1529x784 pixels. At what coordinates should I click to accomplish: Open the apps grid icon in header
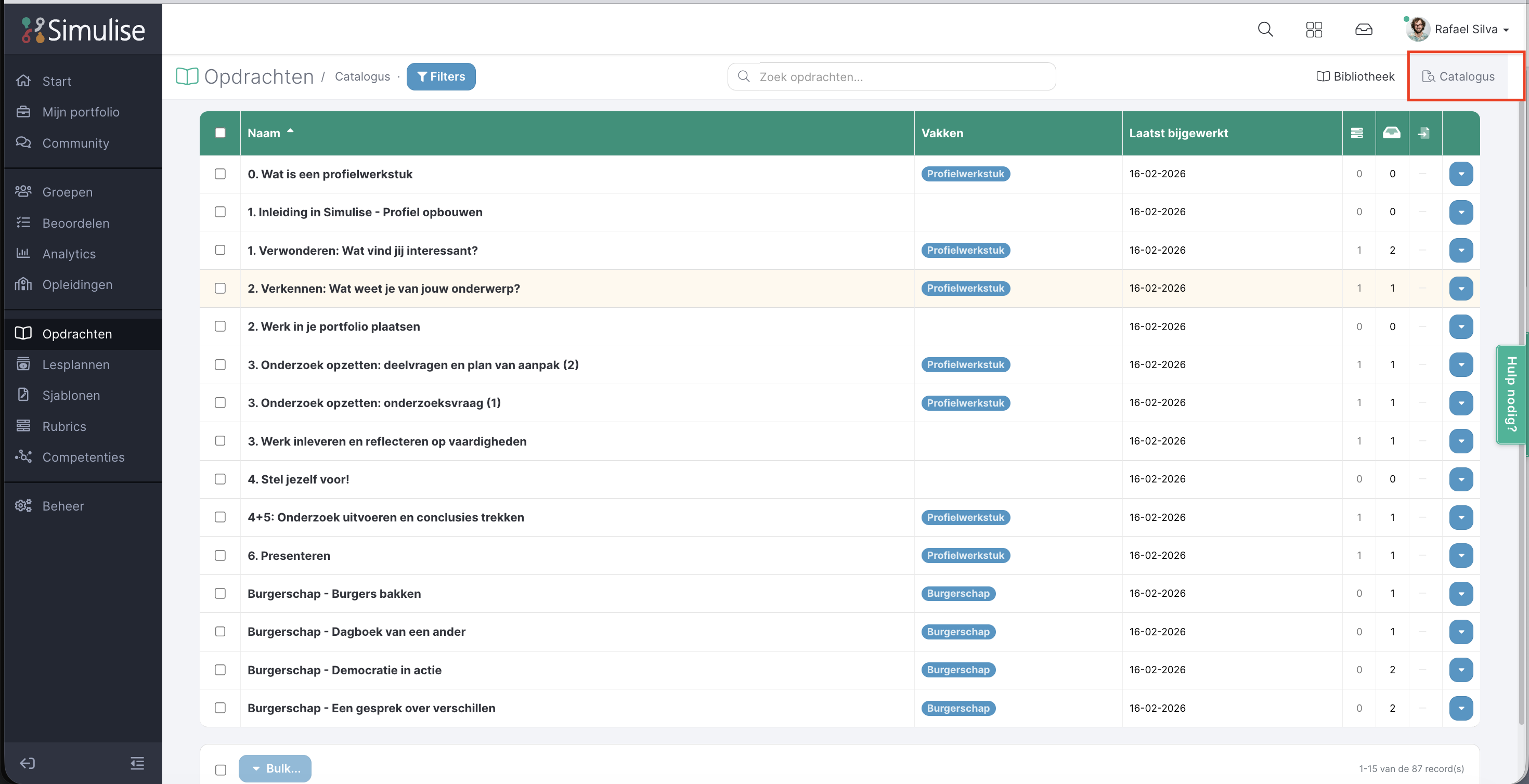1314,29
